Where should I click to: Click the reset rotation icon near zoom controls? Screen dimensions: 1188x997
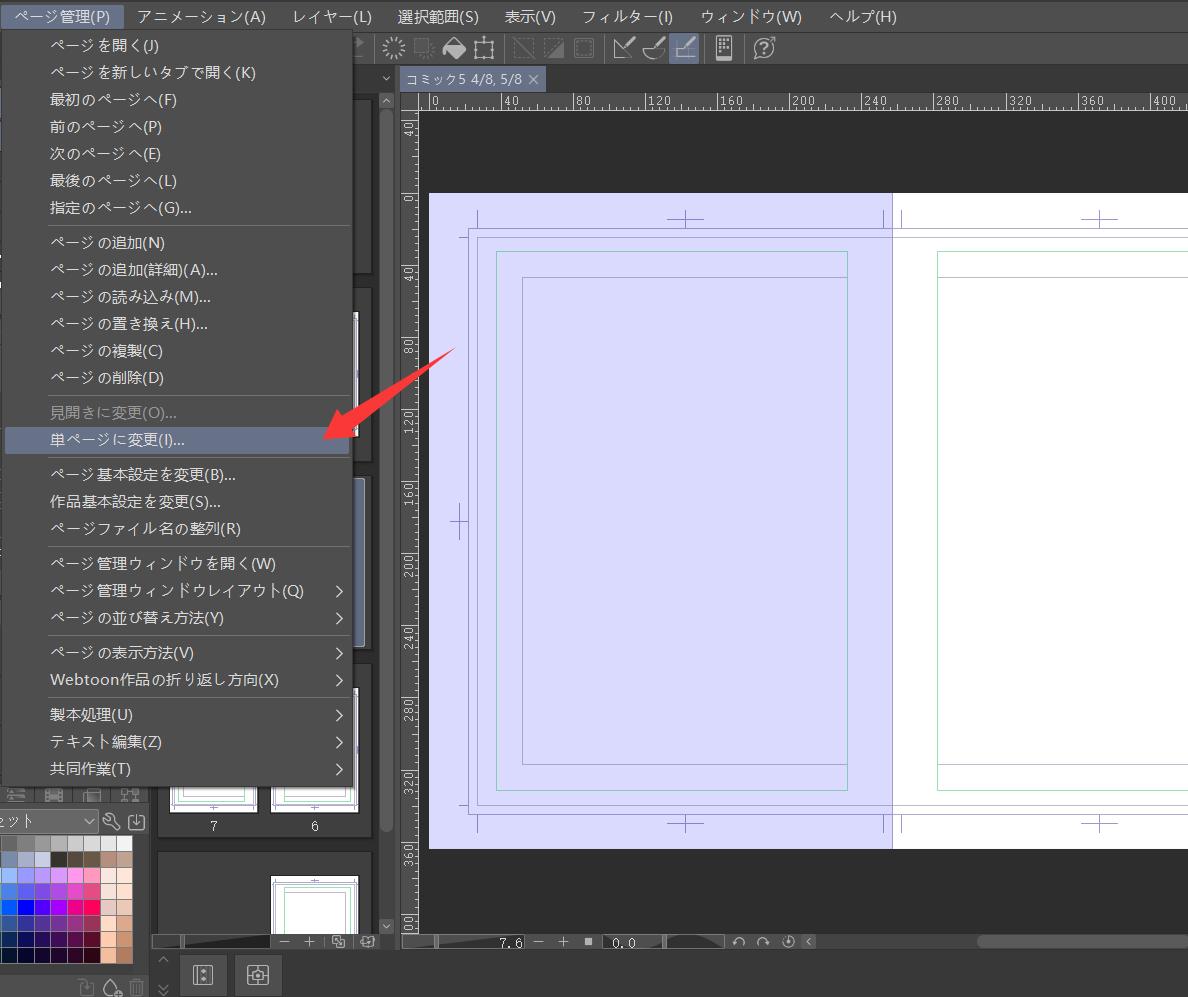787,941
